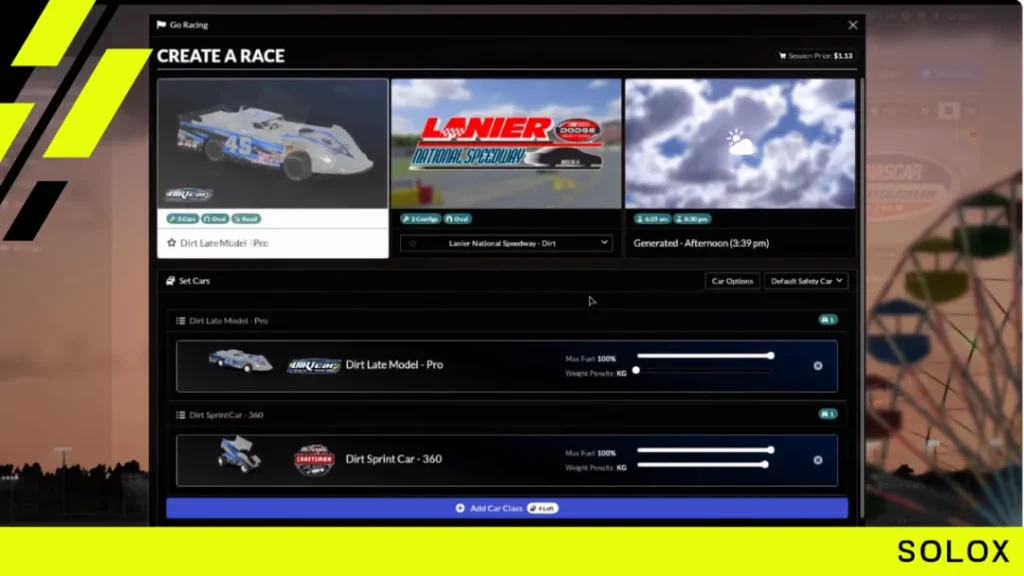
Task: Click the 4 Left badge on Add Car Class
Action: pyautogui.click(x=543, y=508)
